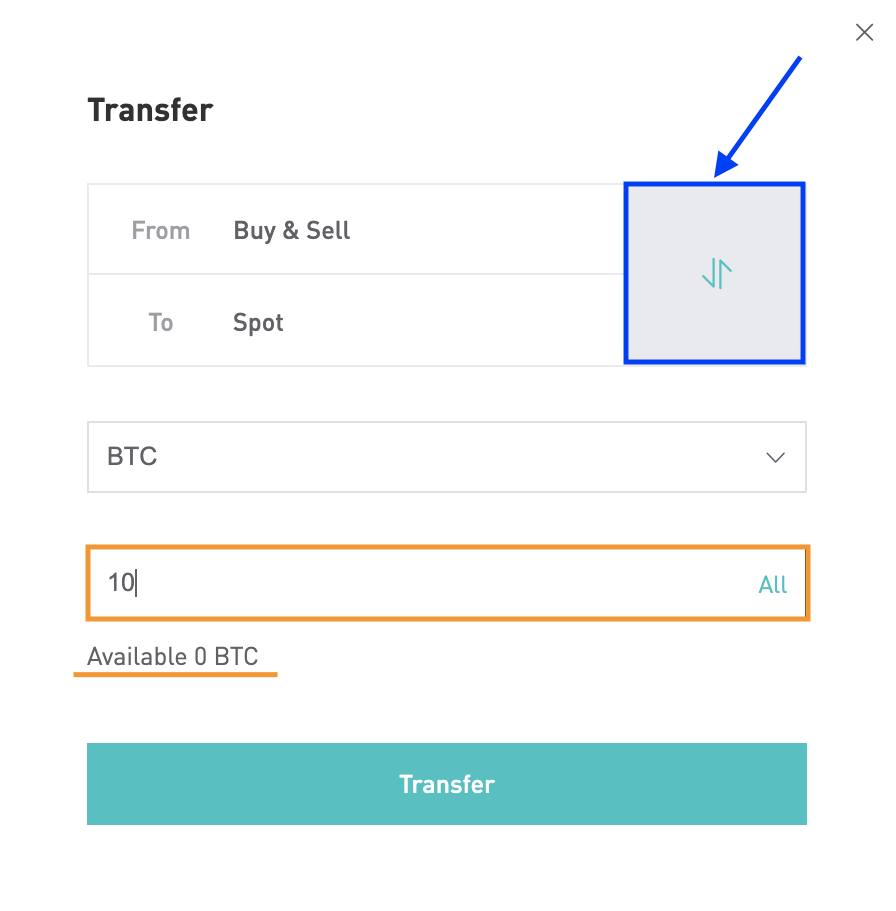The image size is (896, 911).
Task: Click the Transfer dialog heading
Action: [150, 110]
